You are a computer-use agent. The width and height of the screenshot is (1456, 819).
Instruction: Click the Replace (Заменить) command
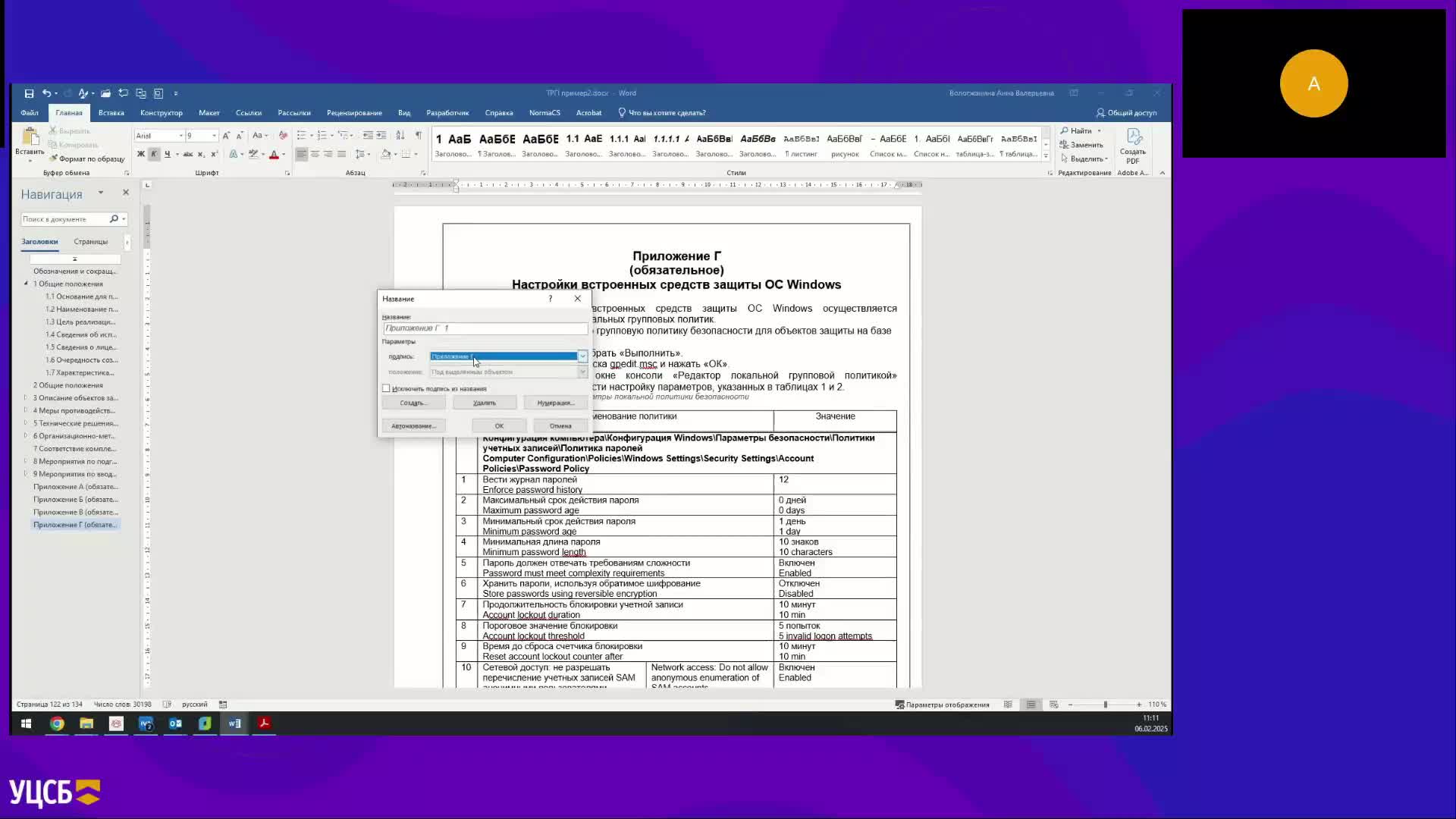click(1082, 145)
